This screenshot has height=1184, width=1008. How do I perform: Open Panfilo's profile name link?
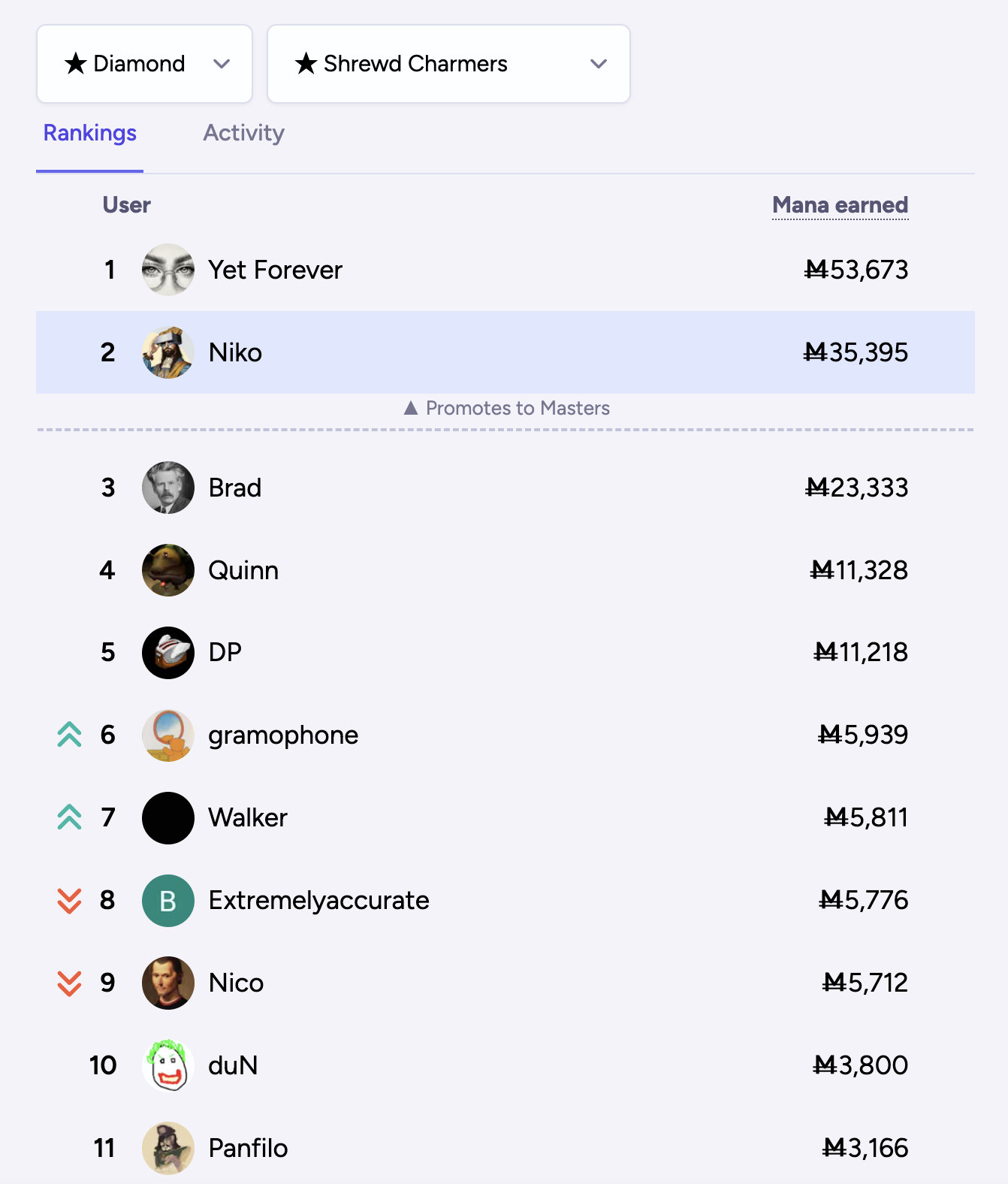tap(248, 1148)
